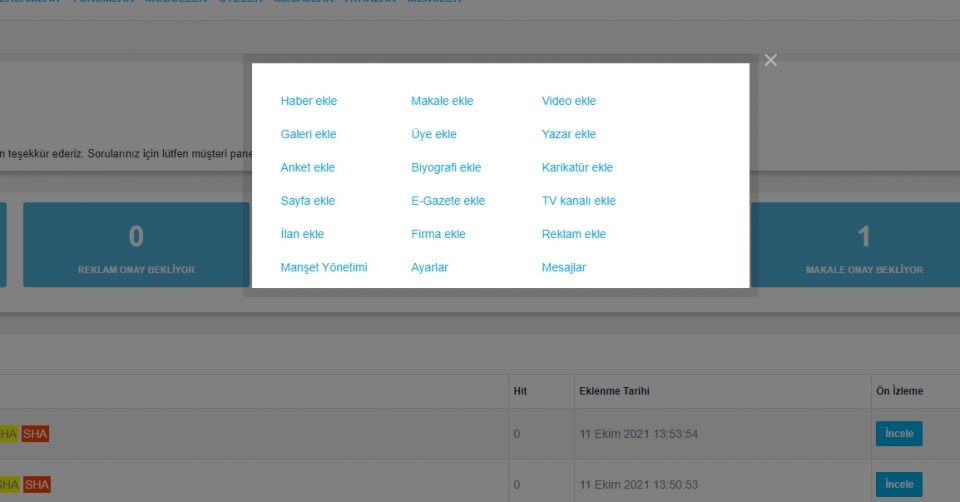Select Firma ekle
Image resolution: width=960 pixels, height=502 pixels.
coord(438,234)
